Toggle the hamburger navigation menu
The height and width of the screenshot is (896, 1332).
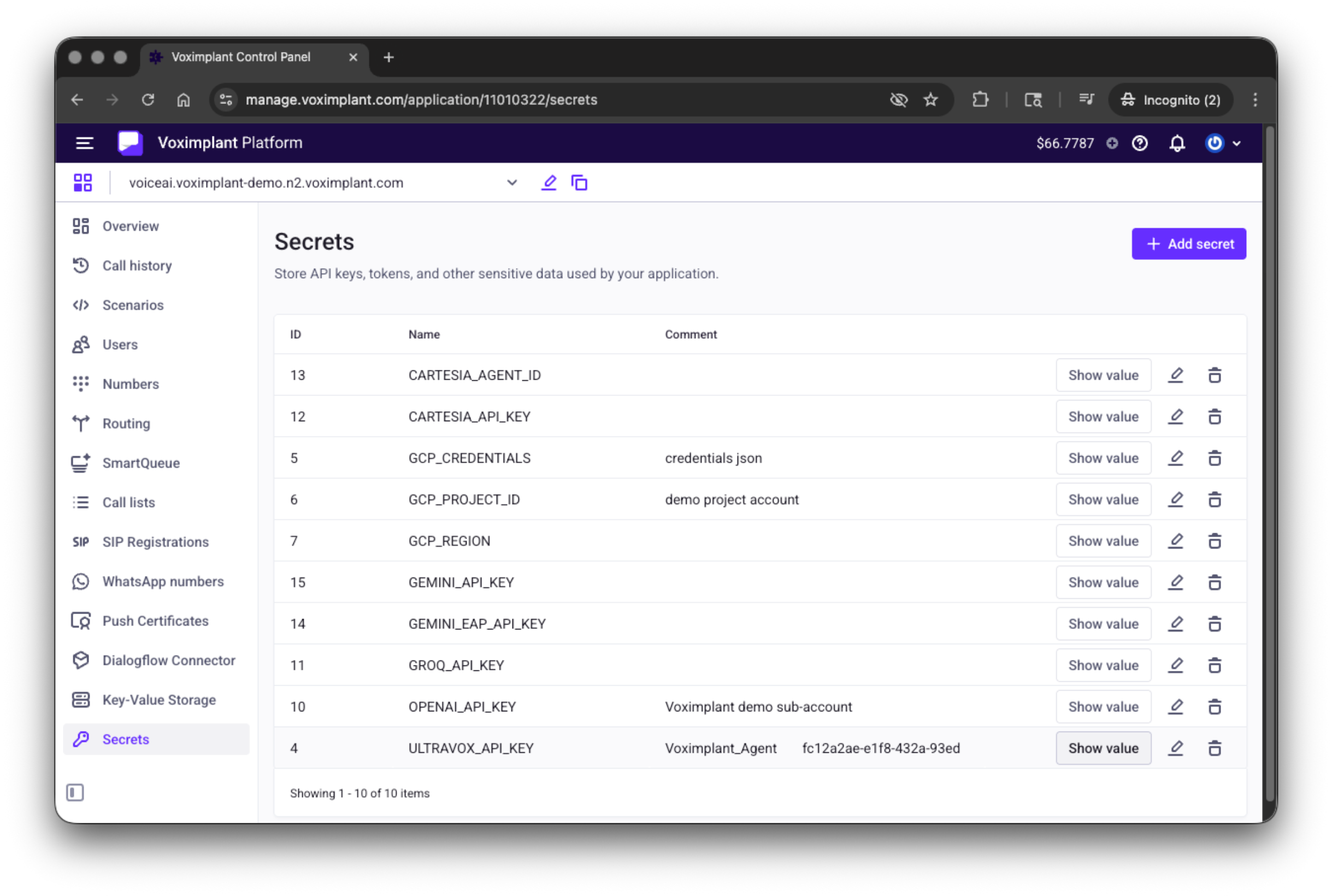pos(85,143)
